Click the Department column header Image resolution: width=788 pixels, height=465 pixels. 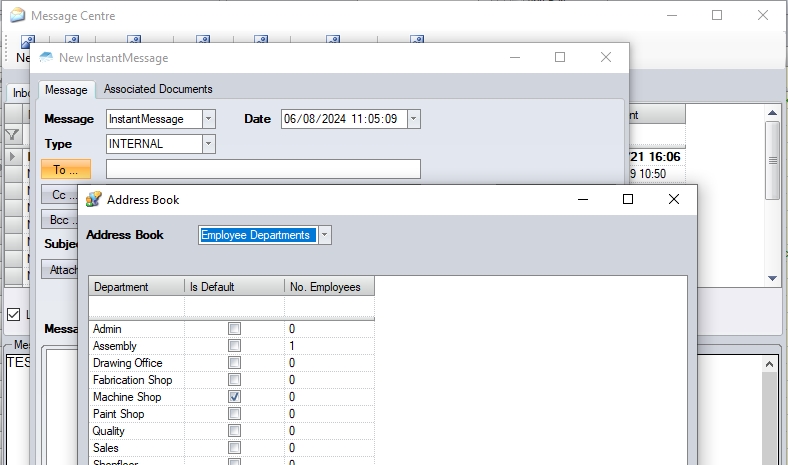tap(136, 287)
